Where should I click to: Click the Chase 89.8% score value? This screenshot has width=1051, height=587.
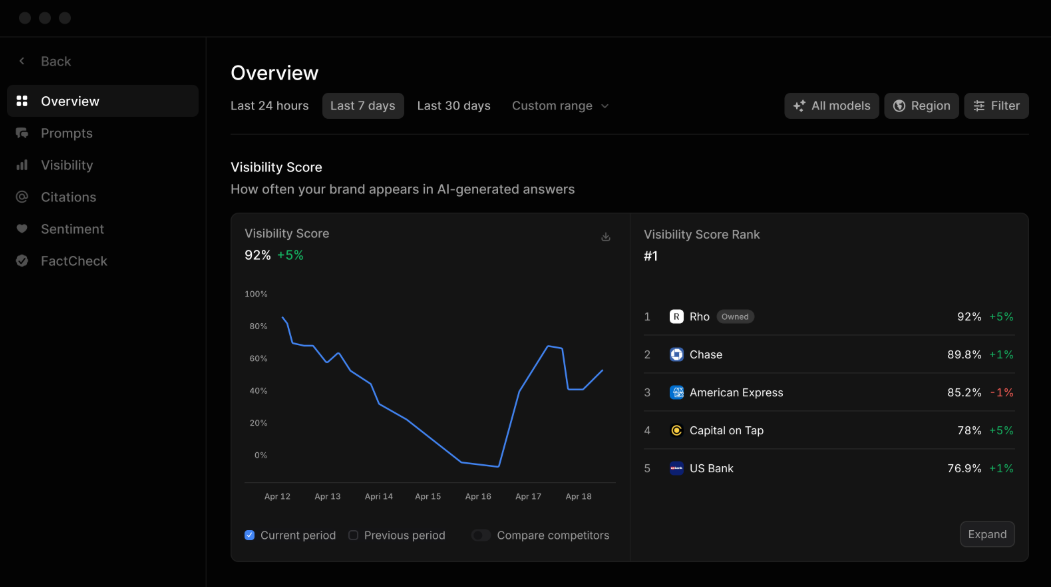coord(964,354)
